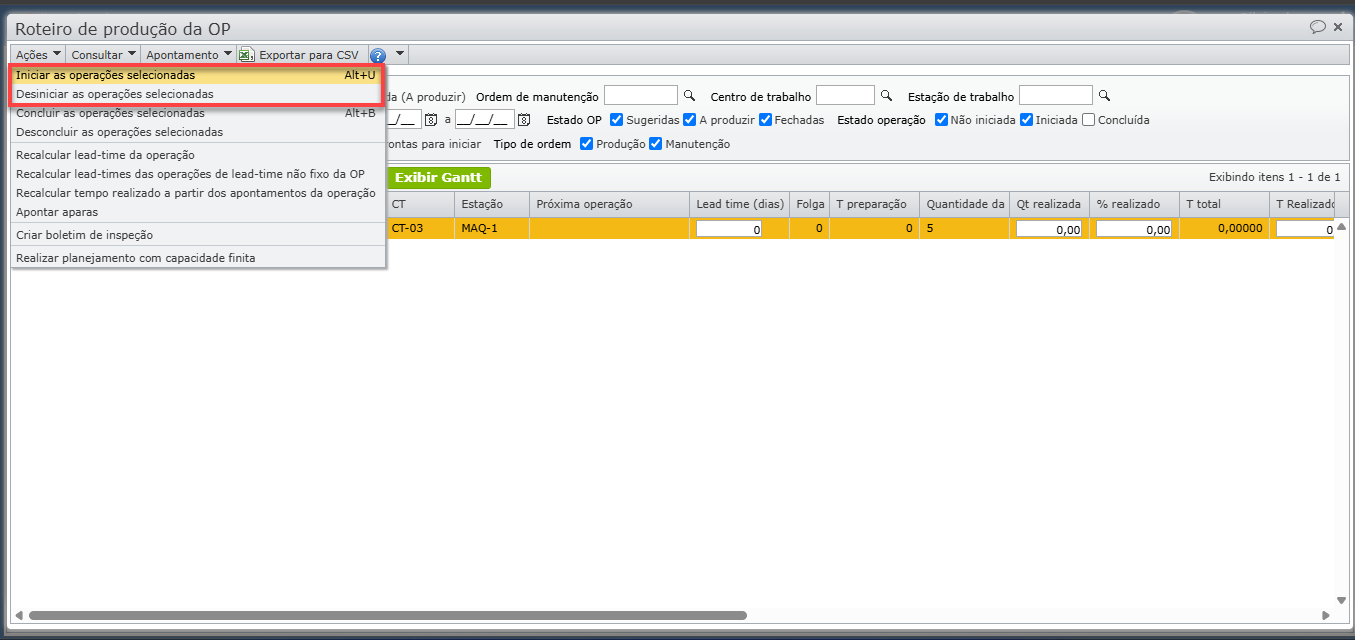Image resolution: width=1355 pixels, height=640 pixels.
Task: Click Exportar para CSV button
Action: coord(300,55)
